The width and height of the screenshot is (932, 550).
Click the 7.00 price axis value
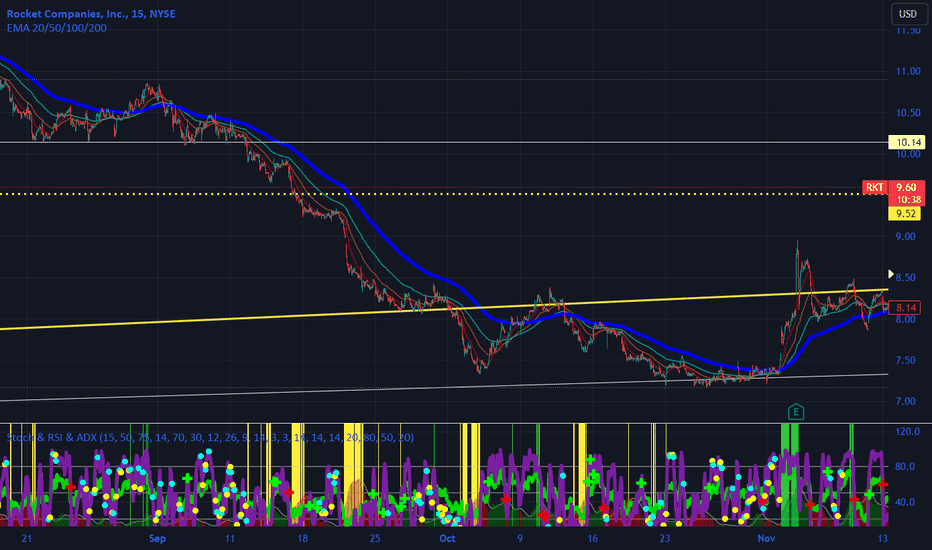(906, 401)
